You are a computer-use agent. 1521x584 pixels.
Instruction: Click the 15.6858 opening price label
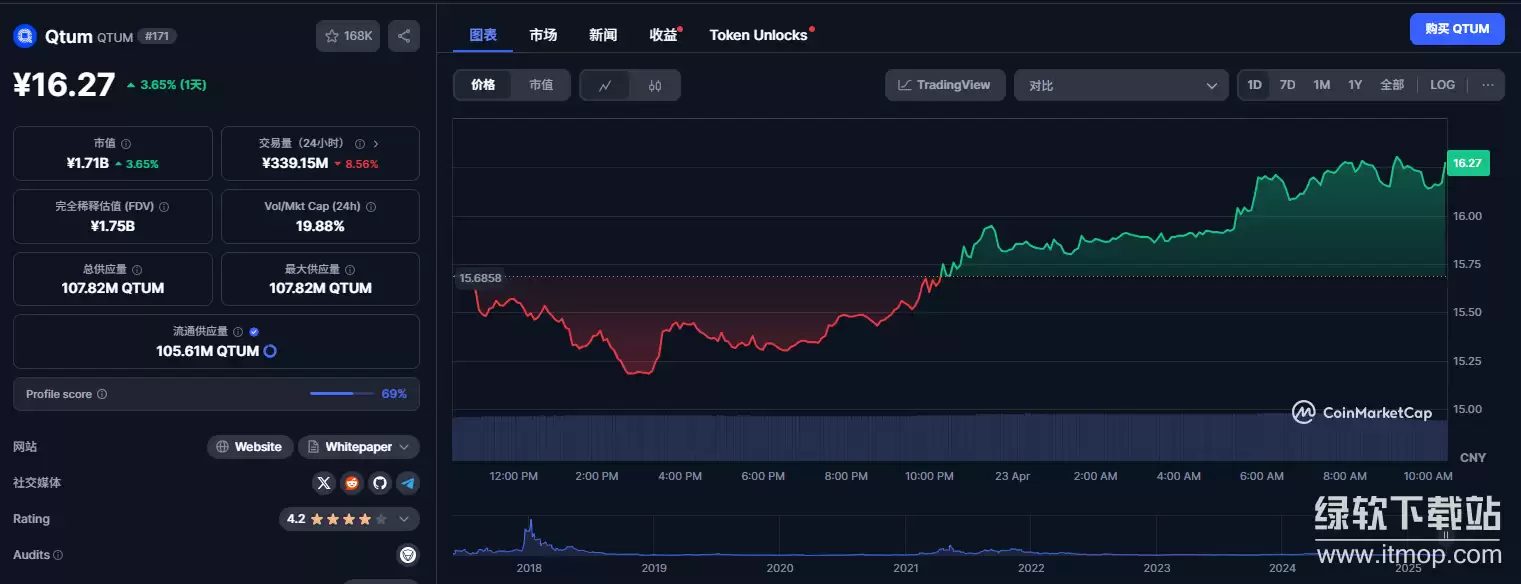pos(479,278)
